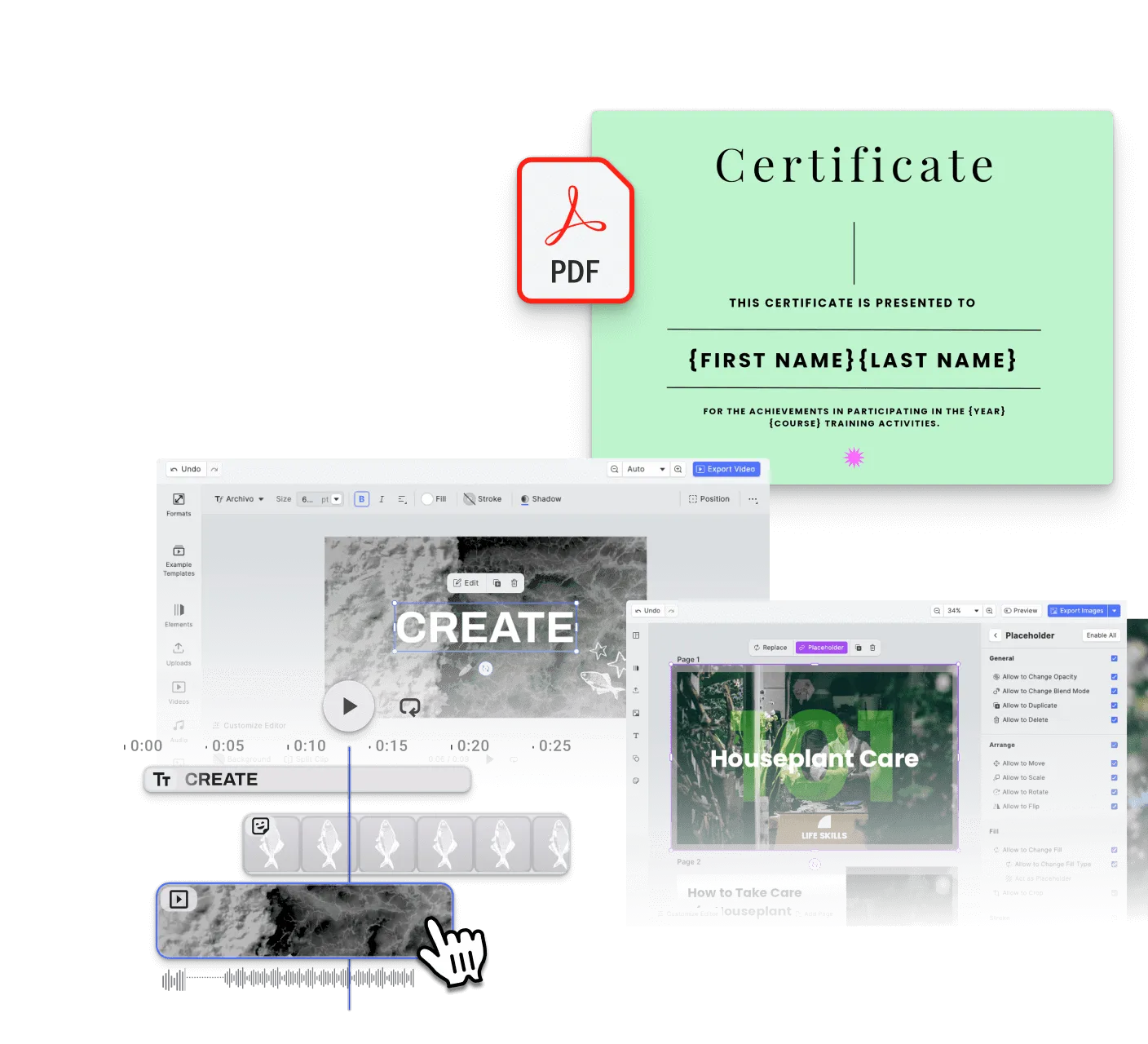
Task: Open the Auto zoom level dropdown
Action: click(x=646, y=469)
